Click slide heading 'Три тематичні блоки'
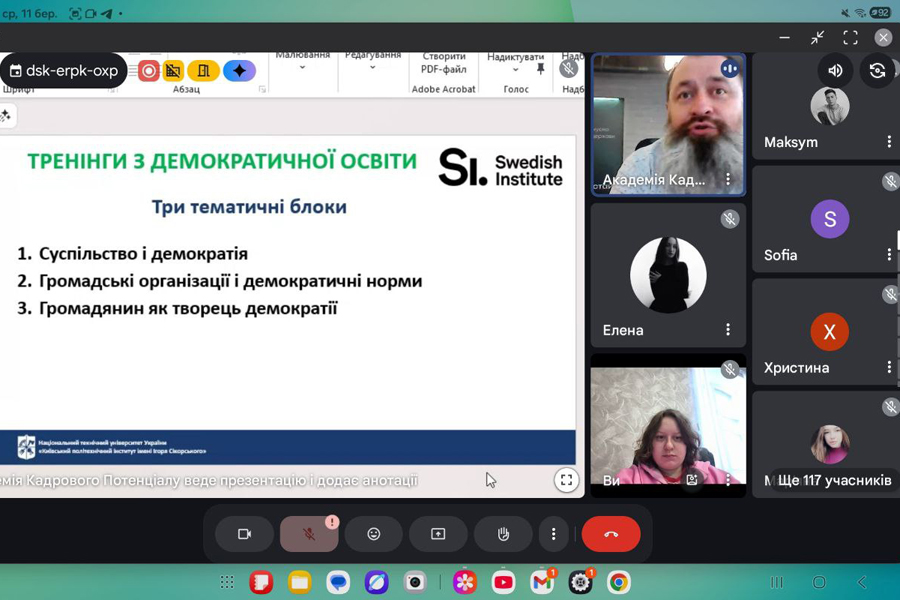This screenshot has width=900, height=600. coord(249,207)
